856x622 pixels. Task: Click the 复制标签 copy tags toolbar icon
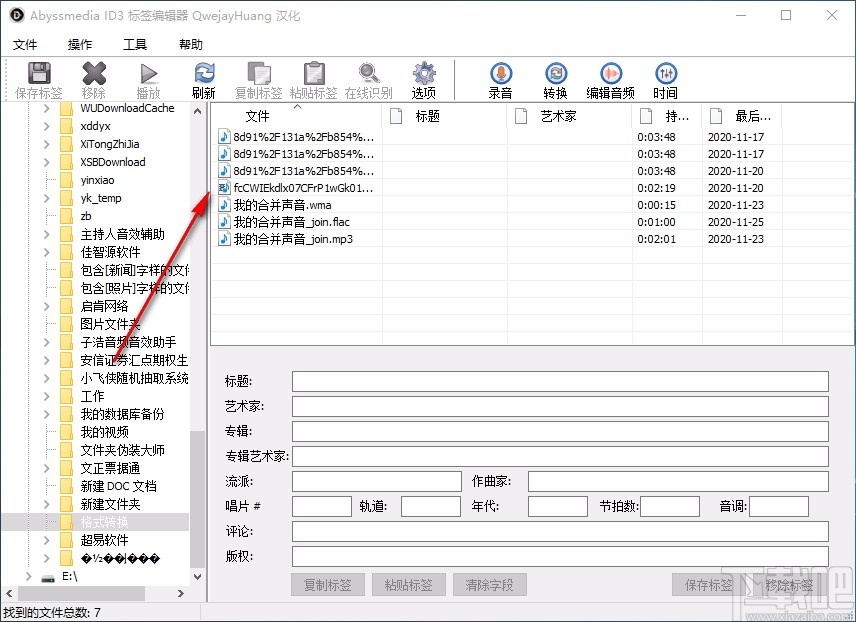coord(258,78)
